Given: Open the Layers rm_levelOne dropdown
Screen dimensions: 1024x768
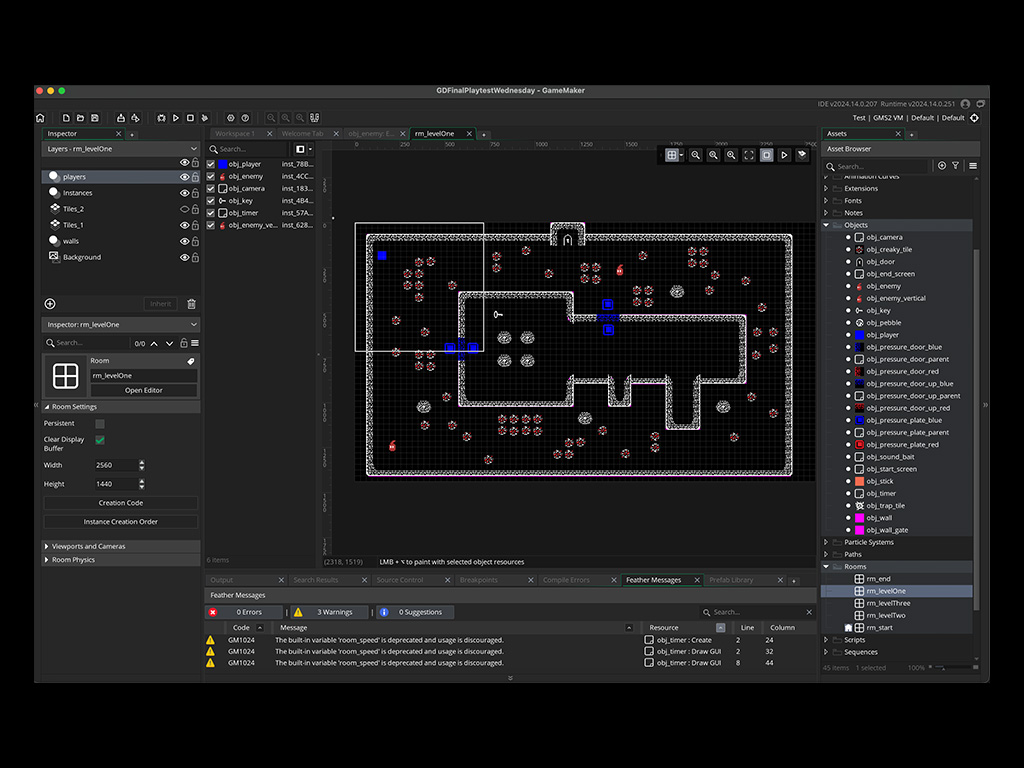Looking at the screenshot, I should 118,148.
